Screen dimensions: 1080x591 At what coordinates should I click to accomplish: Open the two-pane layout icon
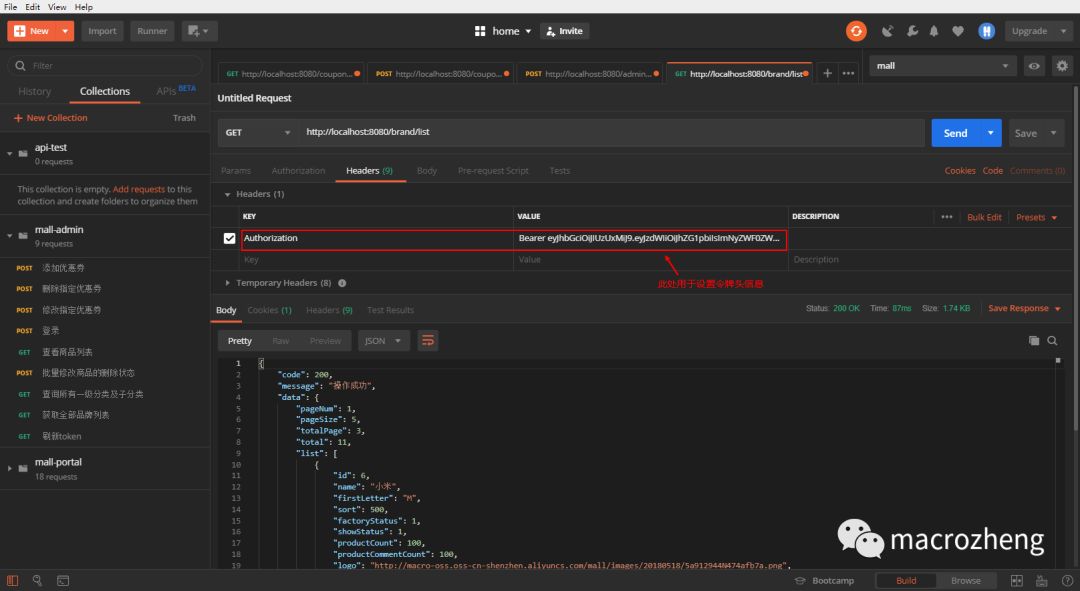coord(1017,581)
